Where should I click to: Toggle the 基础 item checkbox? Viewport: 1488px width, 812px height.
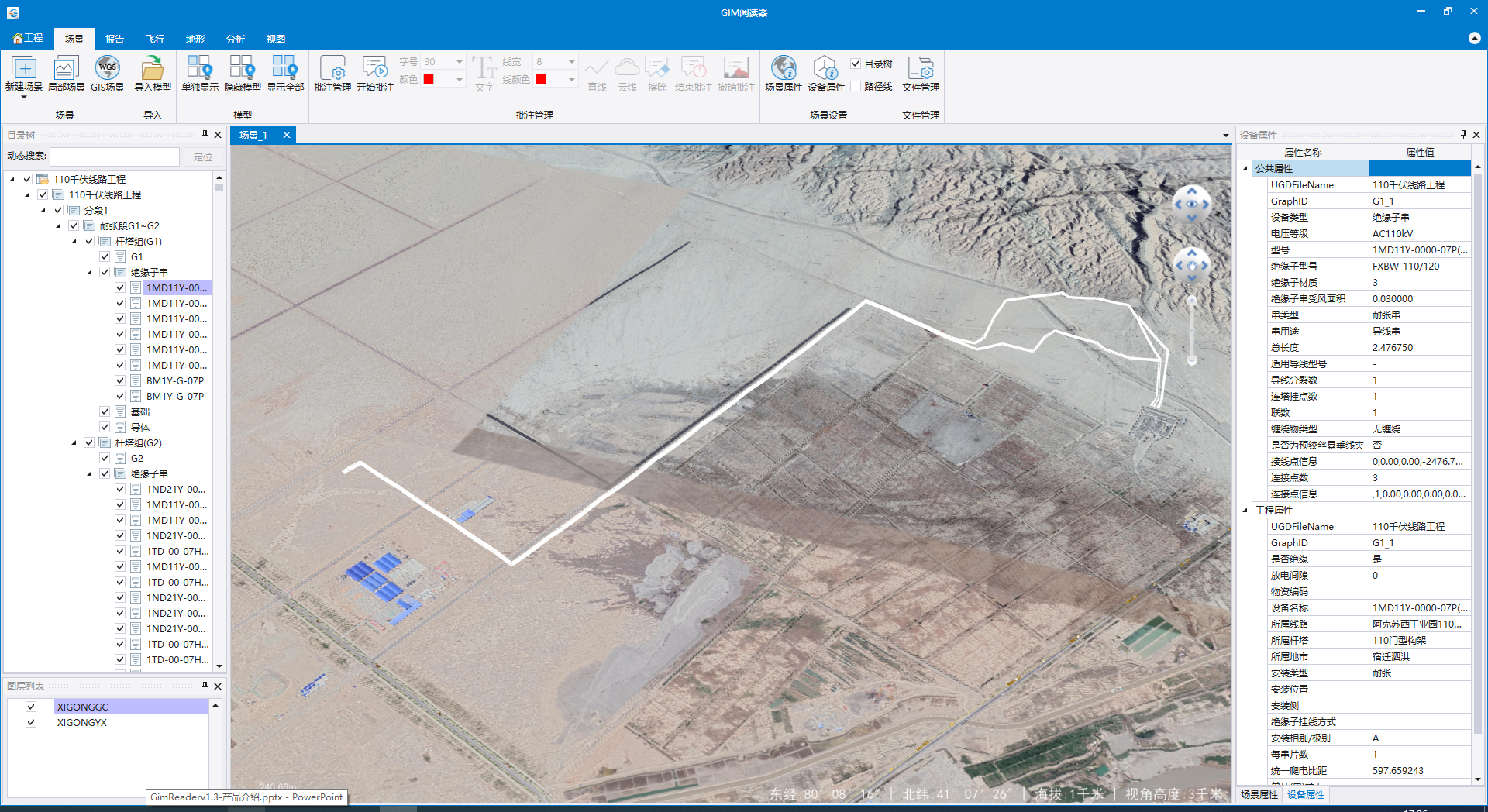pos(105,411)
